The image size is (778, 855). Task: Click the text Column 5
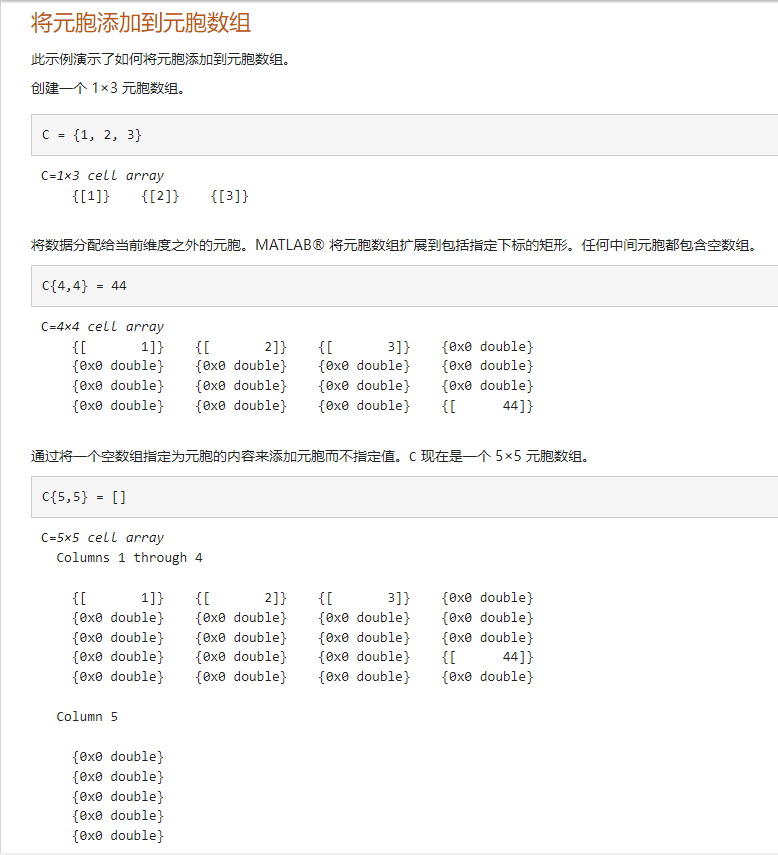coord(87,716)
